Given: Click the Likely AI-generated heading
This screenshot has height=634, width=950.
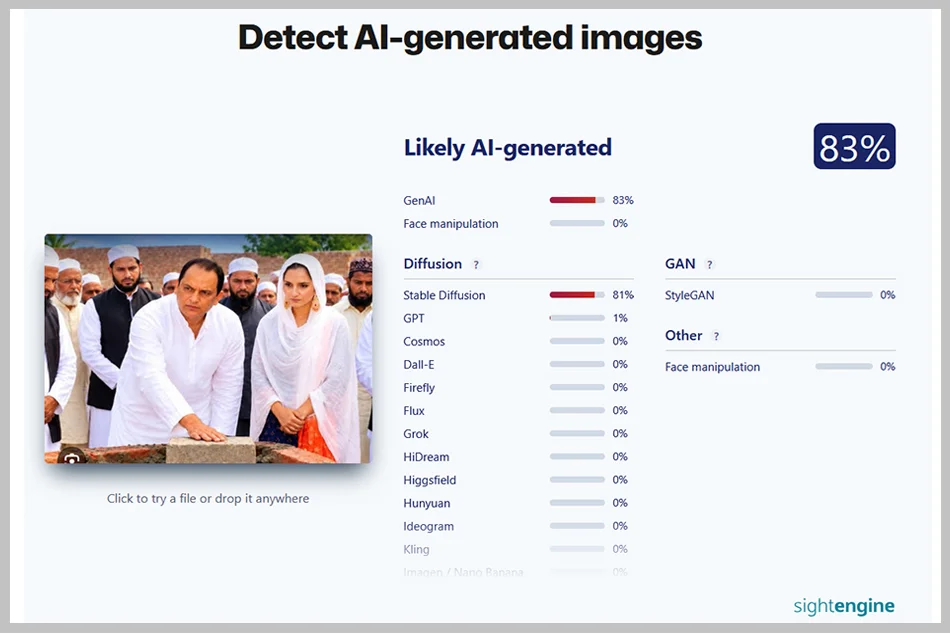Looking at the screenshot, I should point(508,147).
